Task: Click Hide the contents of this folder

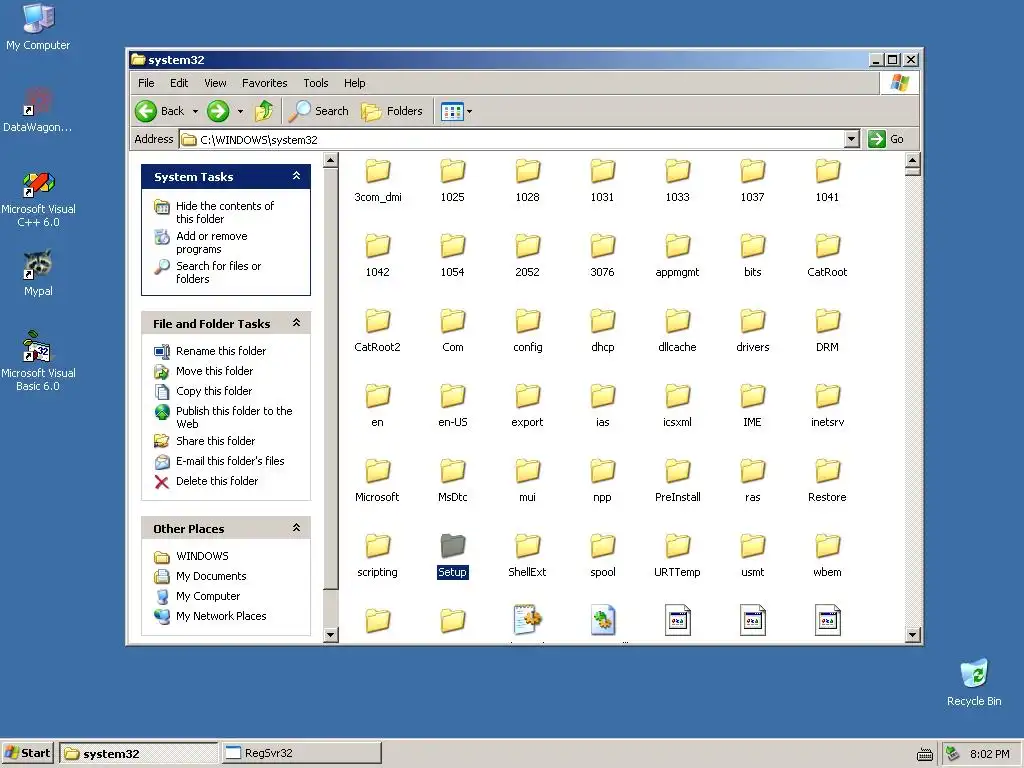Action: tap(225, 212)
